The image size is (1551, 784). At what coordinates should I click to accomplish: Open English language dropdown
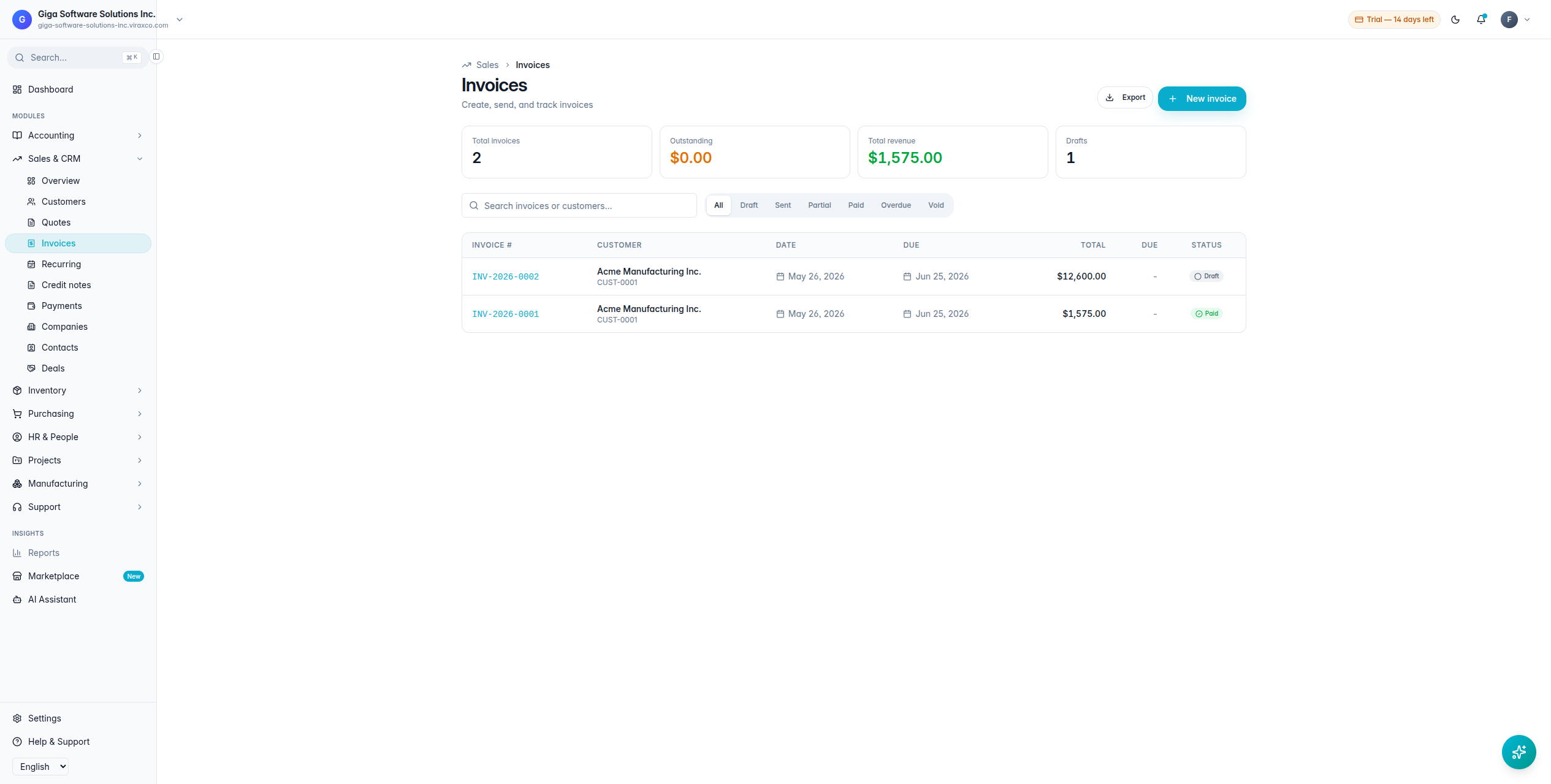[x=40, y=767]
